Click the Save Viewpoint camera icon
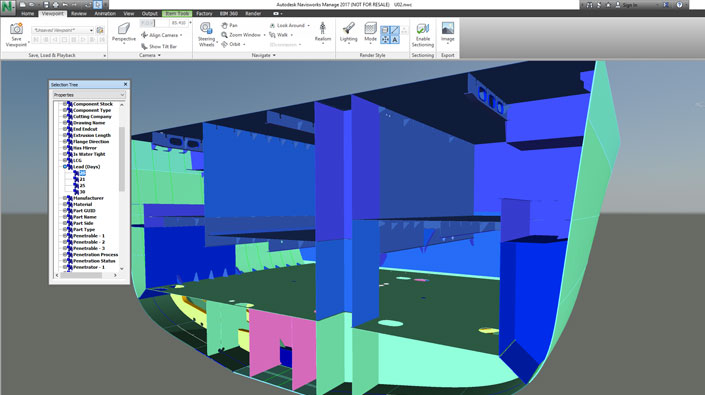 click(x=17, y=30)
